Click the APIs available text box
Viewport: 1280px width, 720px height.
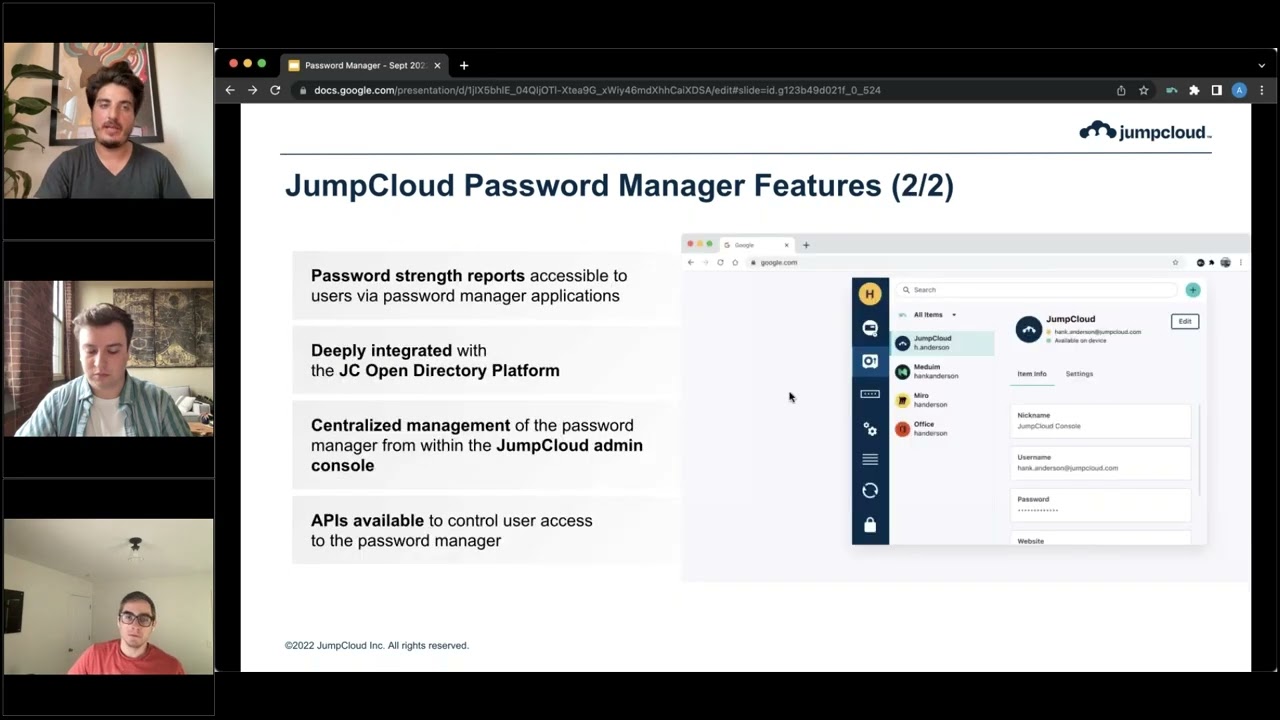486,530
